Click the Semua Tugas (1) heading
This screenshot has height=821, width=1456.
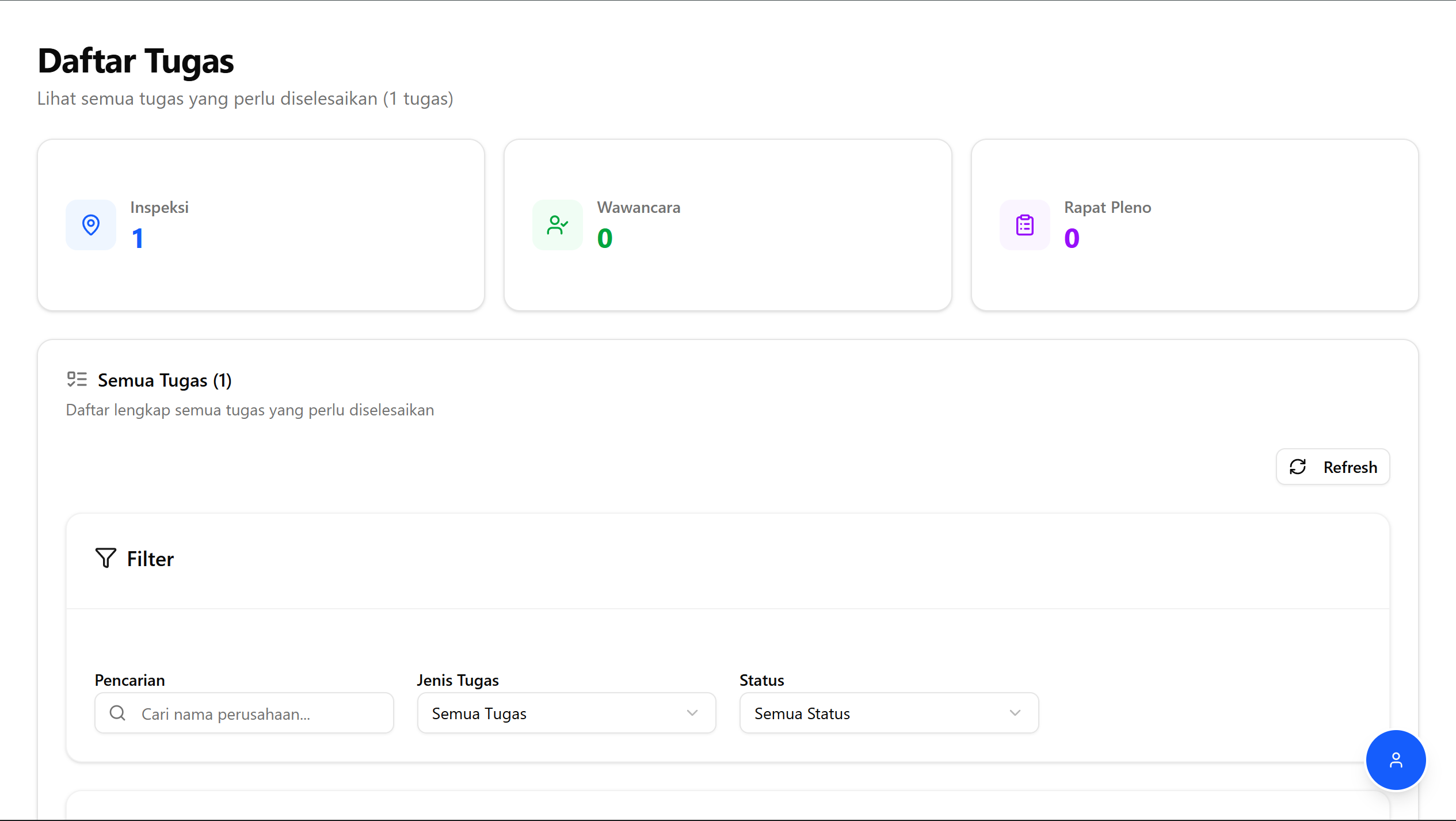(x=164, y=380)
